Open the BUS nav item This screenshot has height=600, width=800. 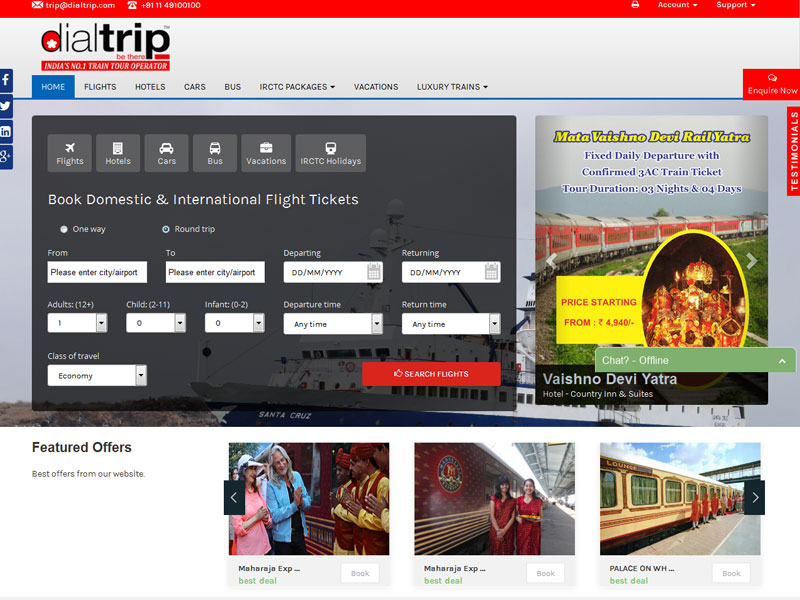pos(233,87)
